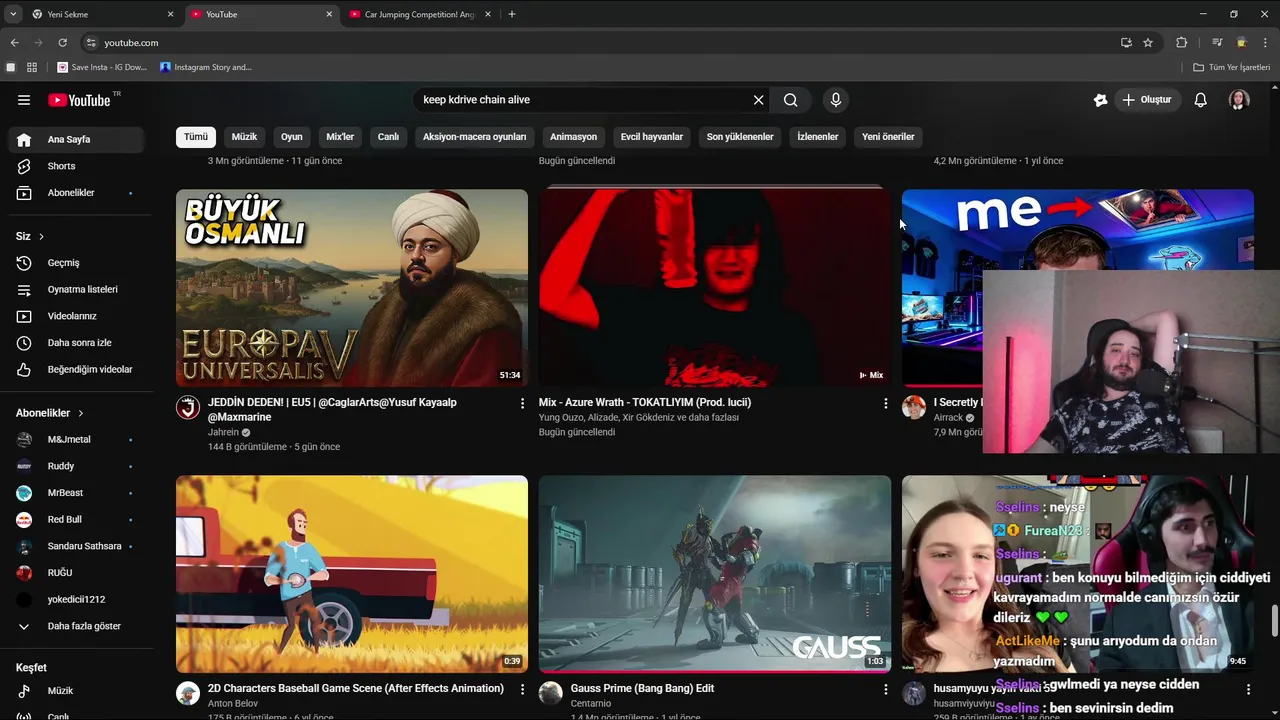Screen dimensions: 1280x720
Task: Click the magnifier search button
Action: 791,100
